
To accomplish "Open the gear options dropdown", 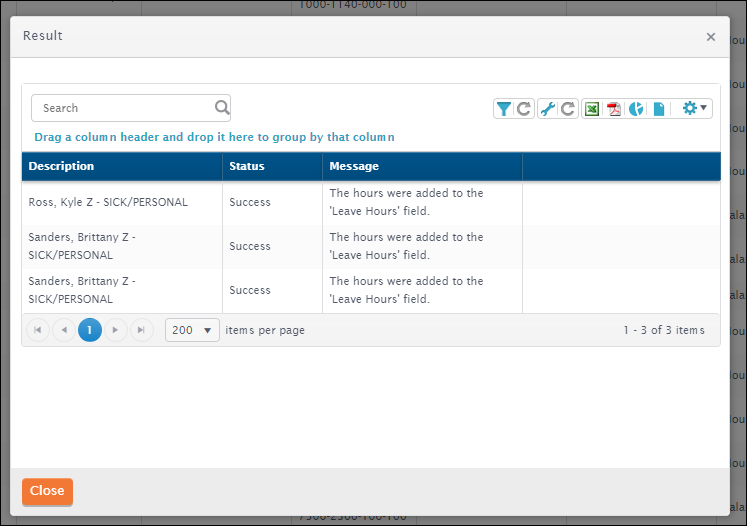I will (x=694, y=108).
